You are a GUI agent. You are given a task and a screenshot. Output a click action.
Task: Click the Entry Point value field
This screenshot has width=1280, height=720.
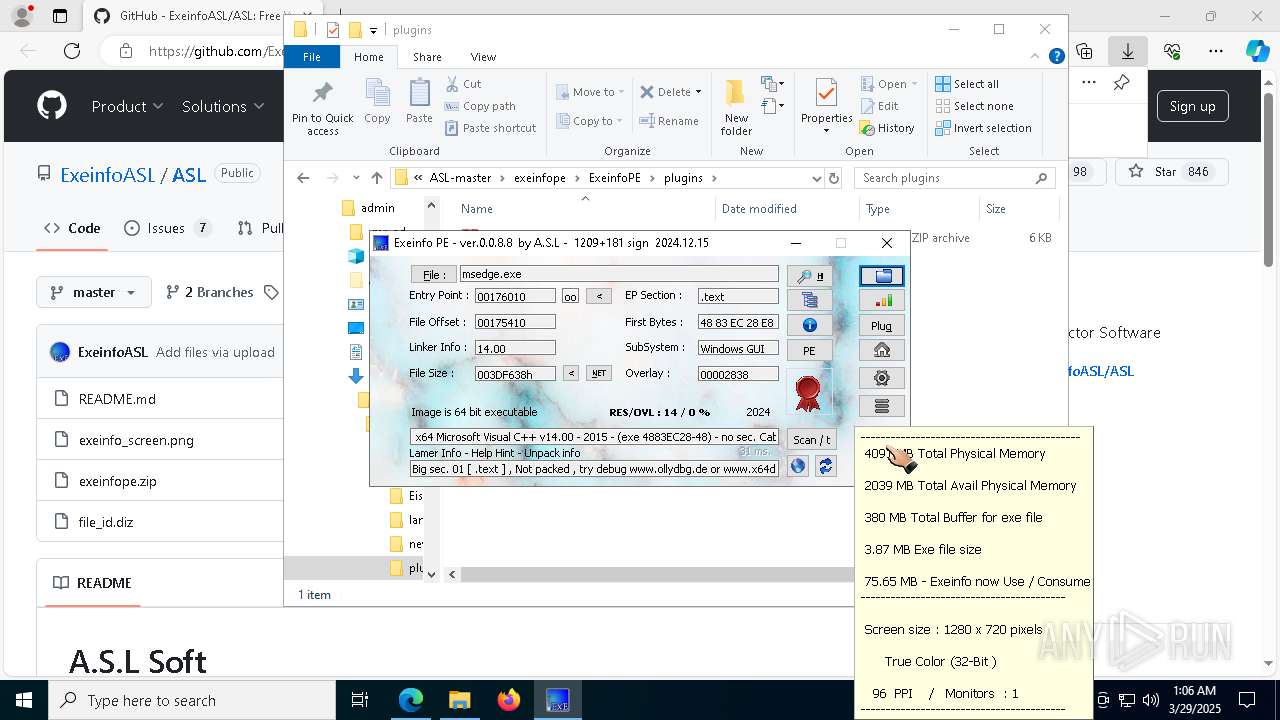point(515,296)
